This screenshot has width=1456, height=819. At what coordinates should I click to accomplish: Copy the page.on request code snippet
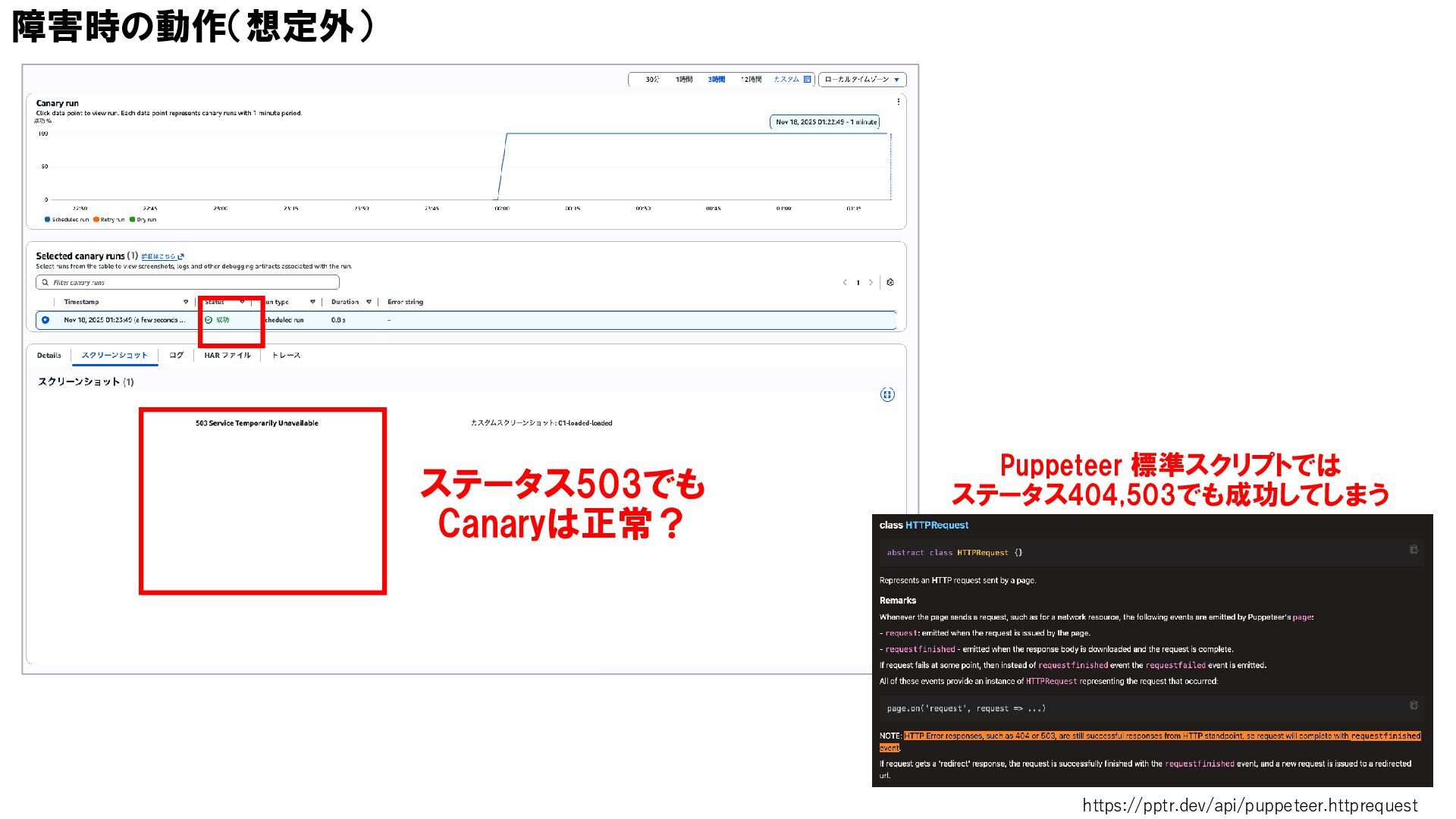click(x=1414, y=705)
